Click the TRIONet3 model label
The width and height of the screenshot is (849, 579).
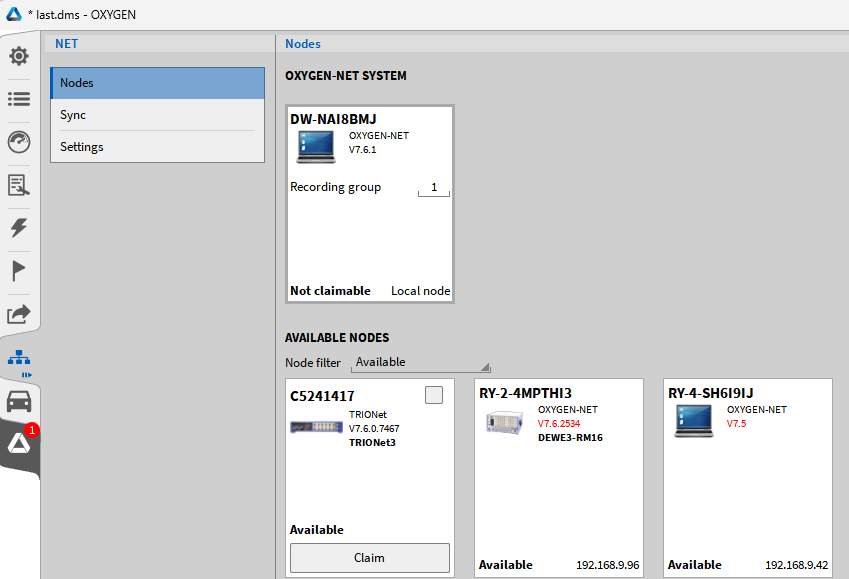373,443
